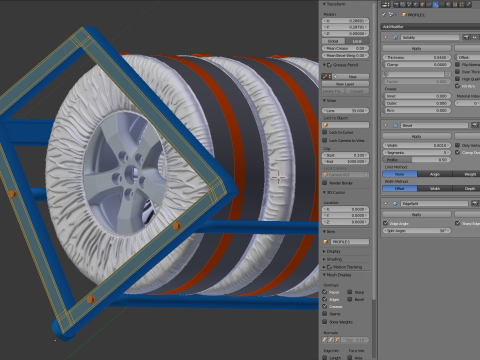Toggle Solidify modifier viewport display icon
The width and height of the screenshot is (480, 360).
tap(474, 37)
